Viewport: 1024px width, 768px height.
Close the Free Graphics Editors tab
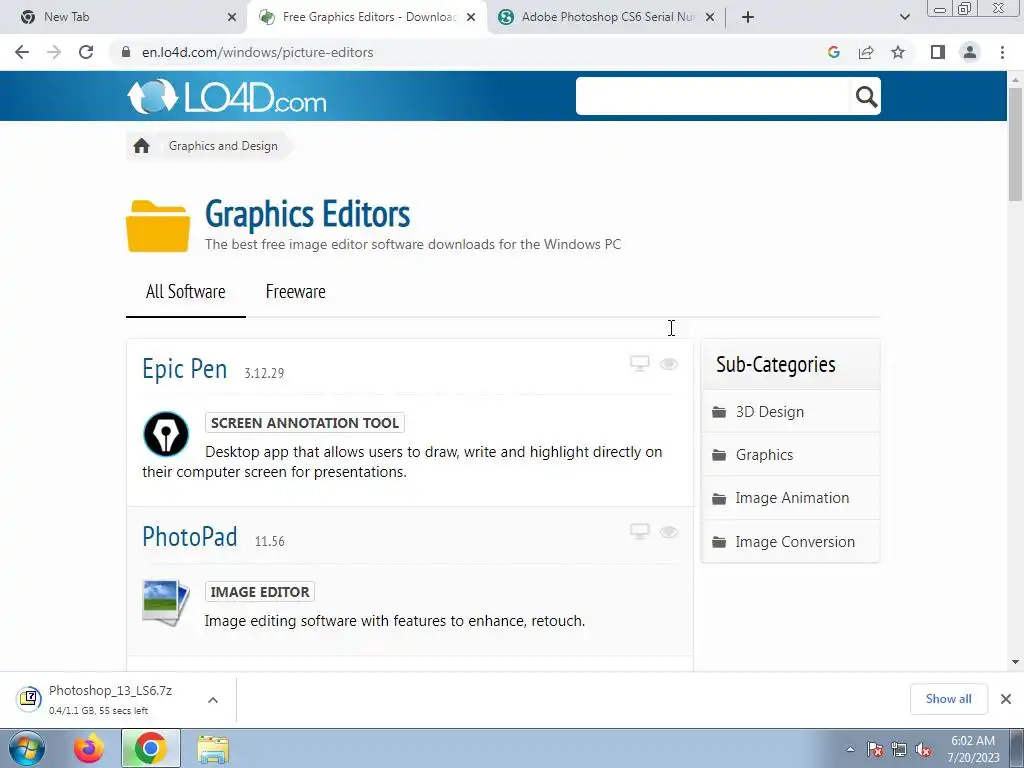[471, 17]
